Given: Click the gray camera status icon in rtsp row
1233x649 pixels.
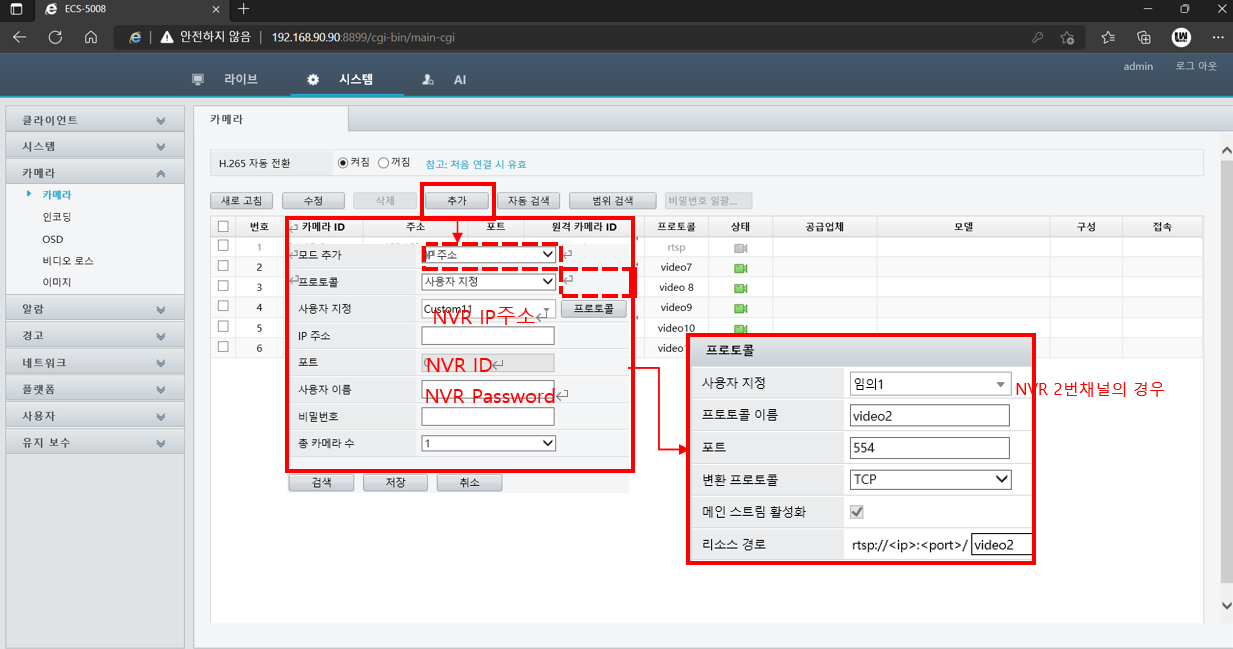Looking at the screenshot, I should click(x=741, y=247).
